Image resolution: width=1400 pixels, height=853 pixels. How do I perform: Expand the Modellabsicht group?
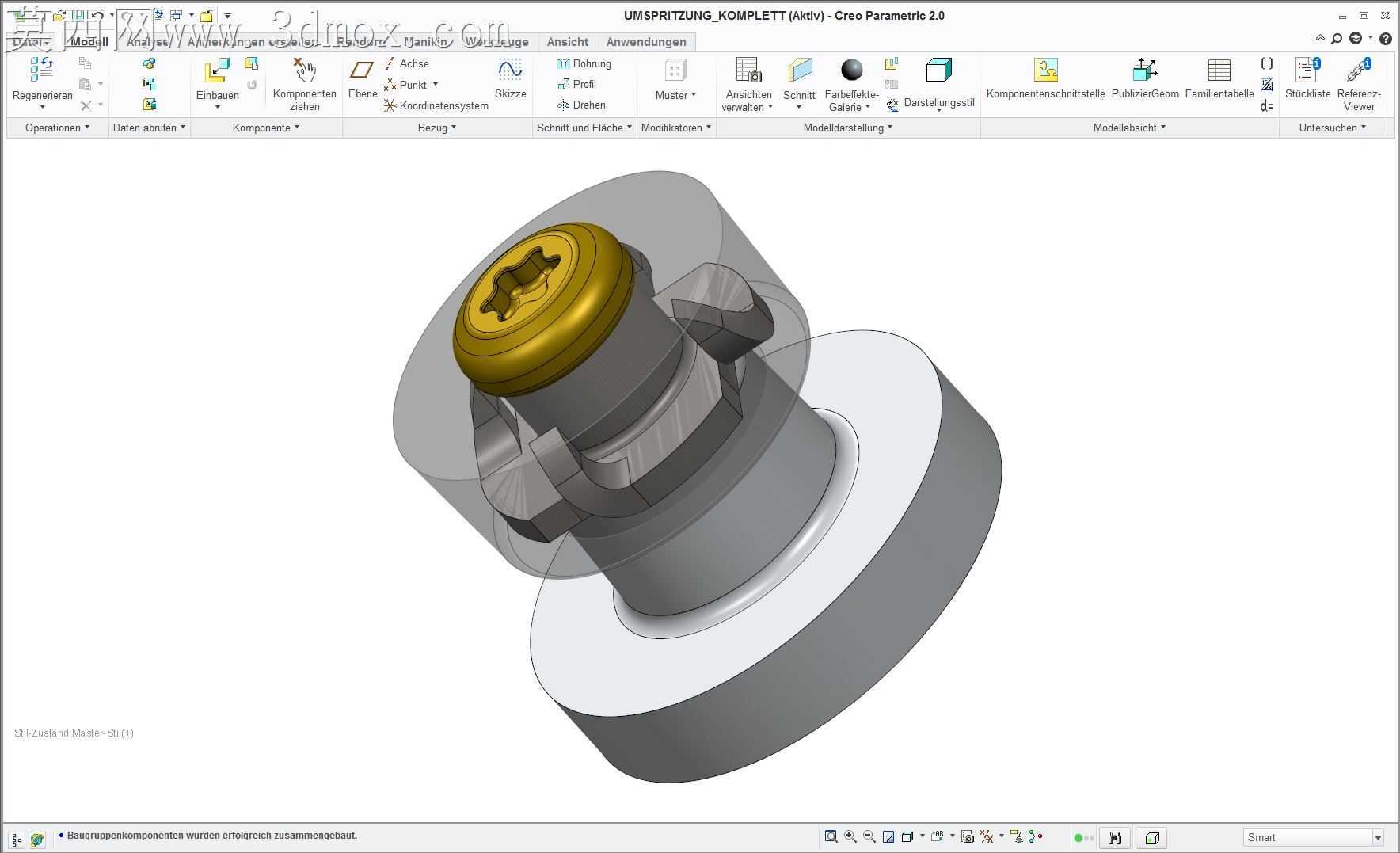pos(1129,128)
